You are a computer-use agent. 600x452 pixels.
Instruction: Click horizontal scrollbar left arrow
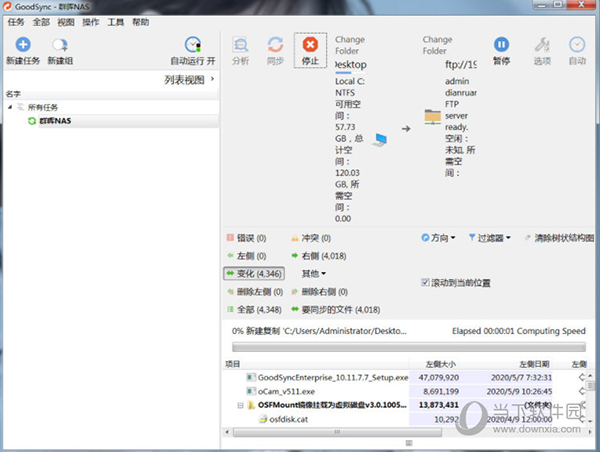point(227,432)
